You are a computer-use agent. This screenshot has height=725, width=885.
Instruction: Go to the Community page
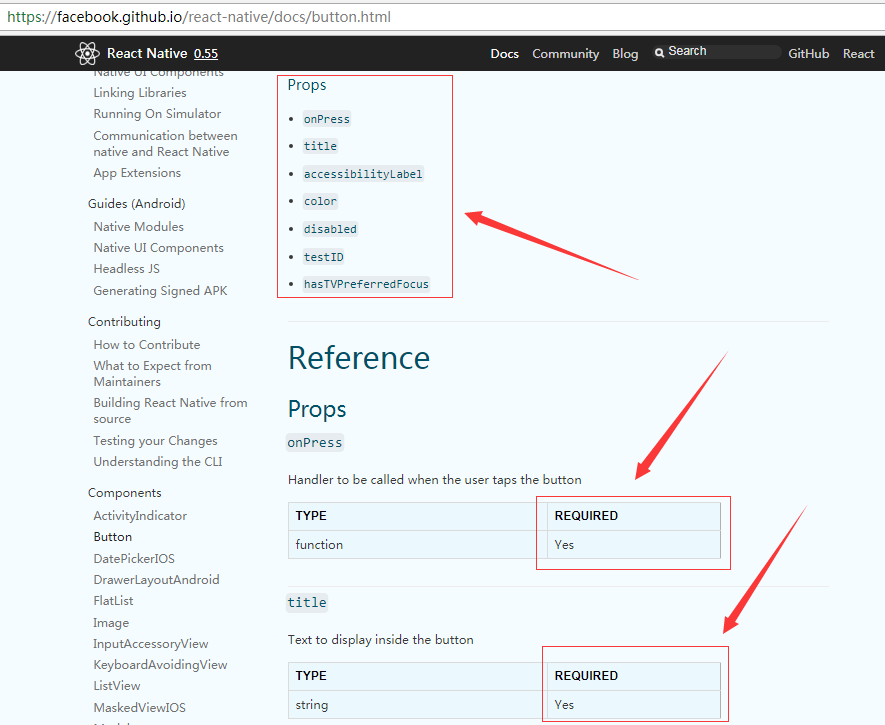point(565,54)
